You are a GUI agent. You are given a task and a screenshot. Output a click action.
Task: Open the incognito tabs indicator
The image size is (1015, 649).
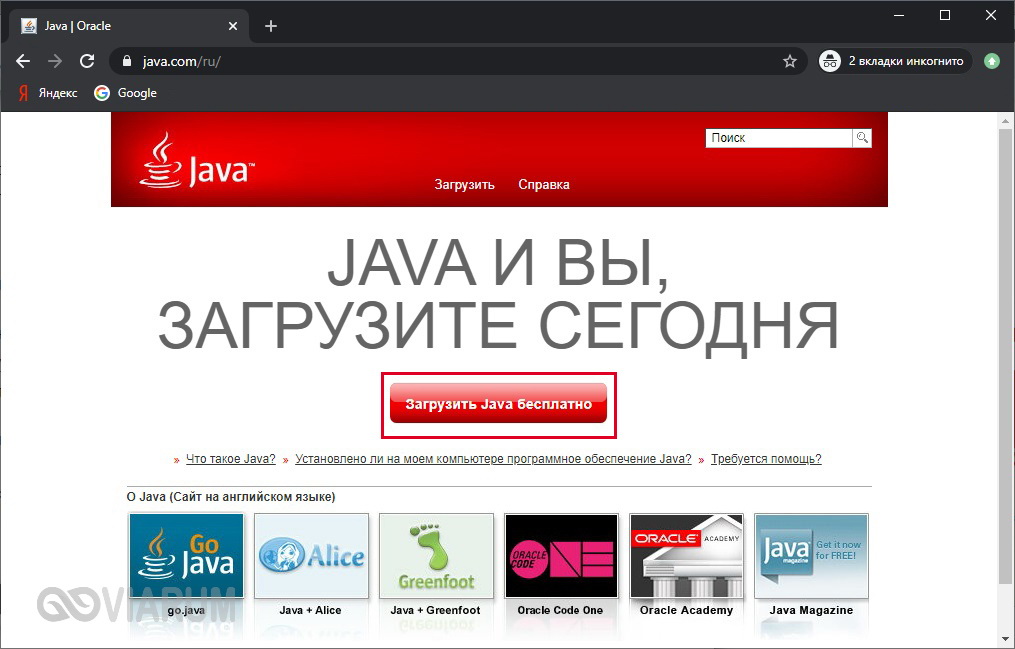coord(894,61)
